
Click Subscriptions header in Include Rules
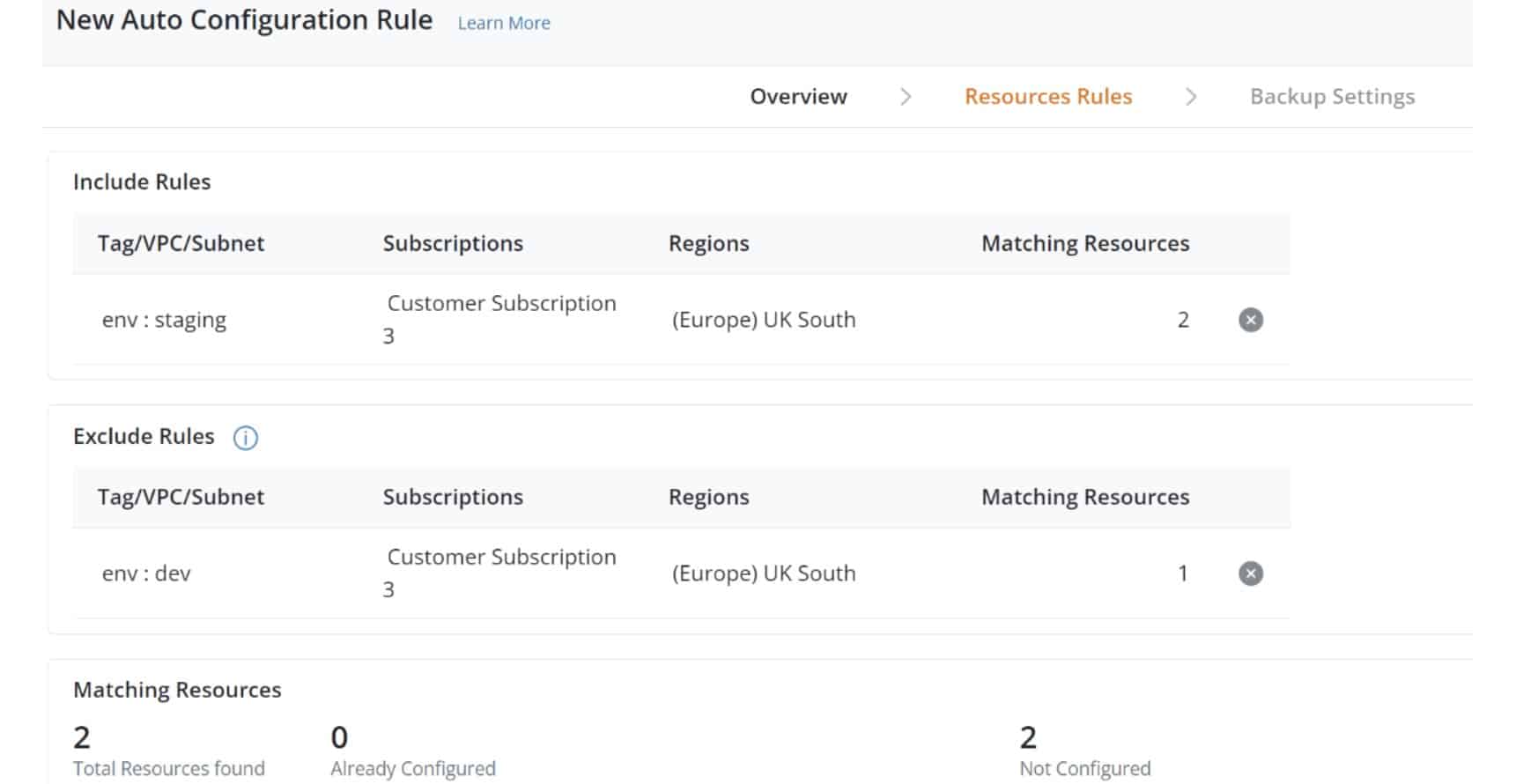click(453, 244)
